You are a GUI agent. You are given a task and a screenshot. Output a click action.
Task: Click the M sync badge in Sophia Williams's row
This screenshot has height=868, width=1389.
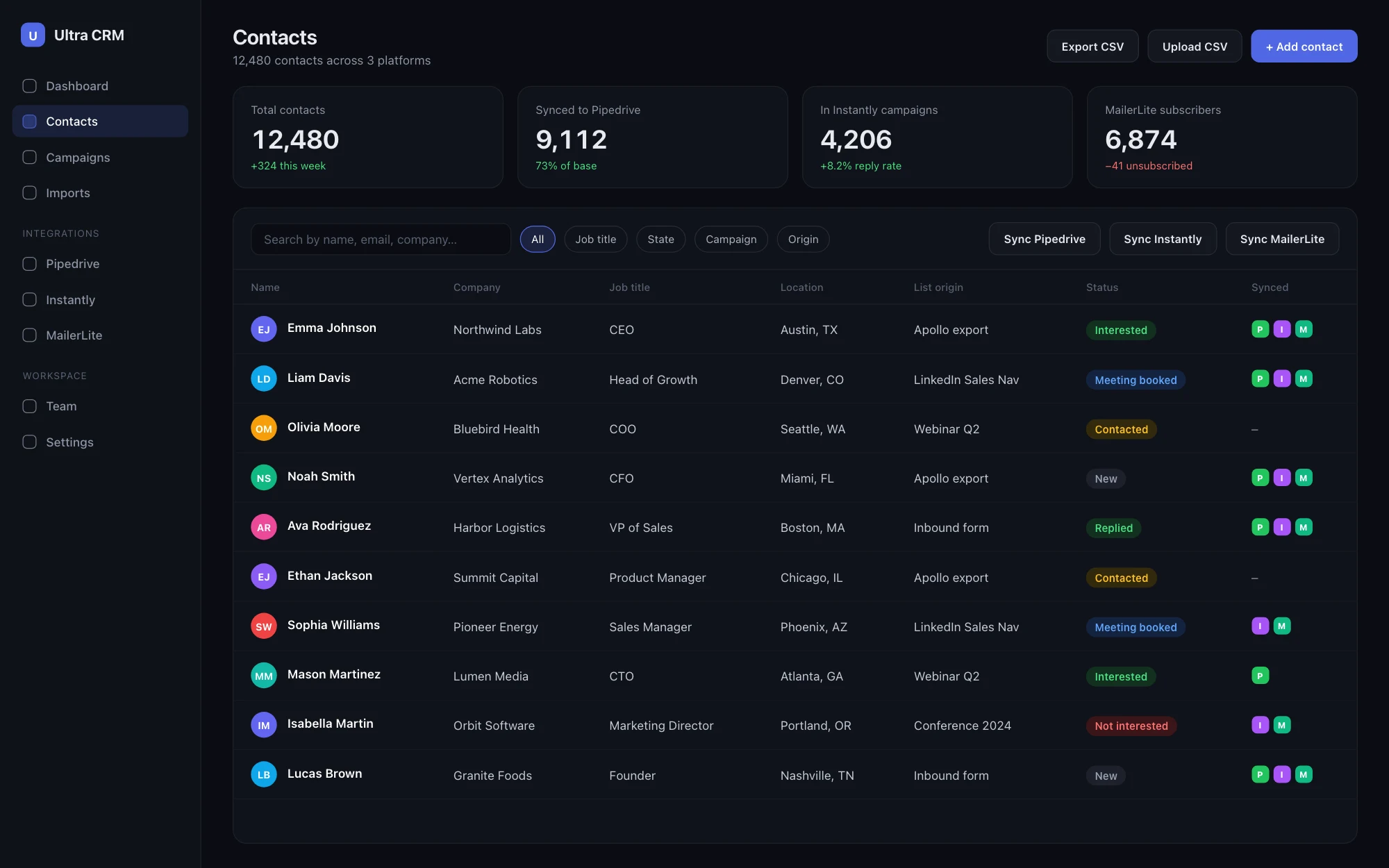[1282, 626]
